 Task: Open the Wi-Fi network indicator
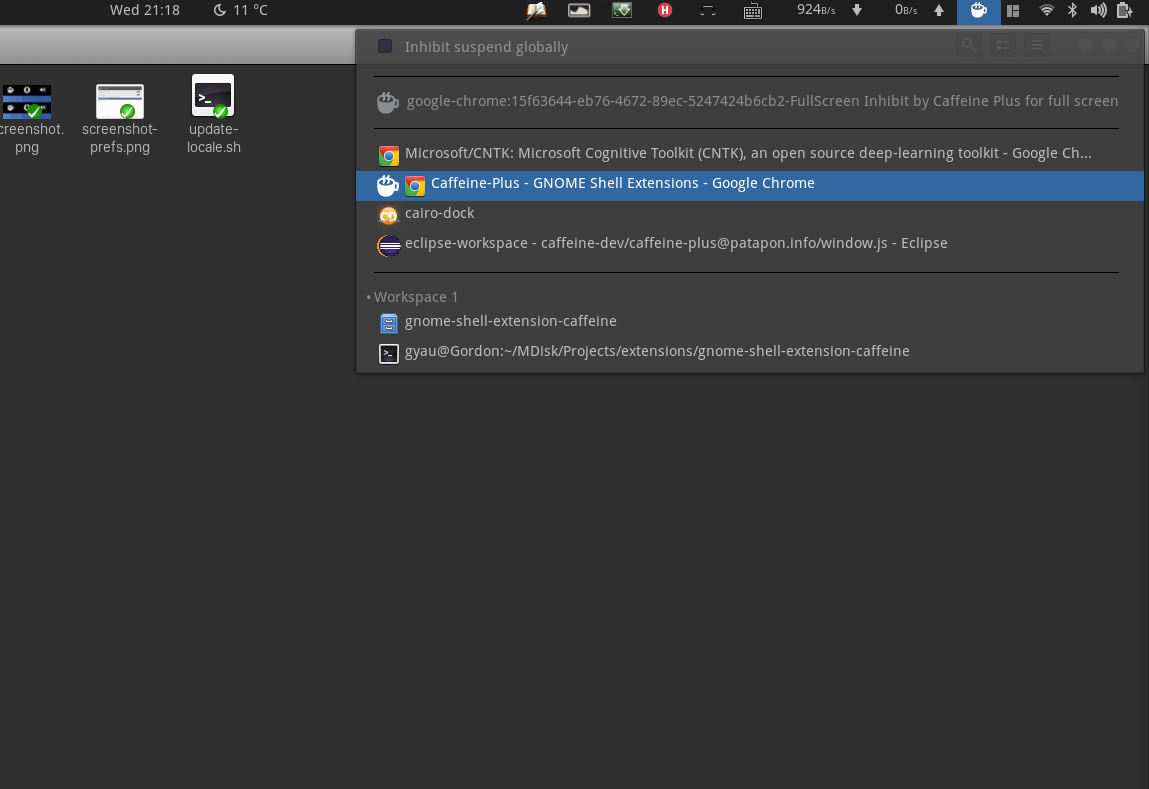1046,10
